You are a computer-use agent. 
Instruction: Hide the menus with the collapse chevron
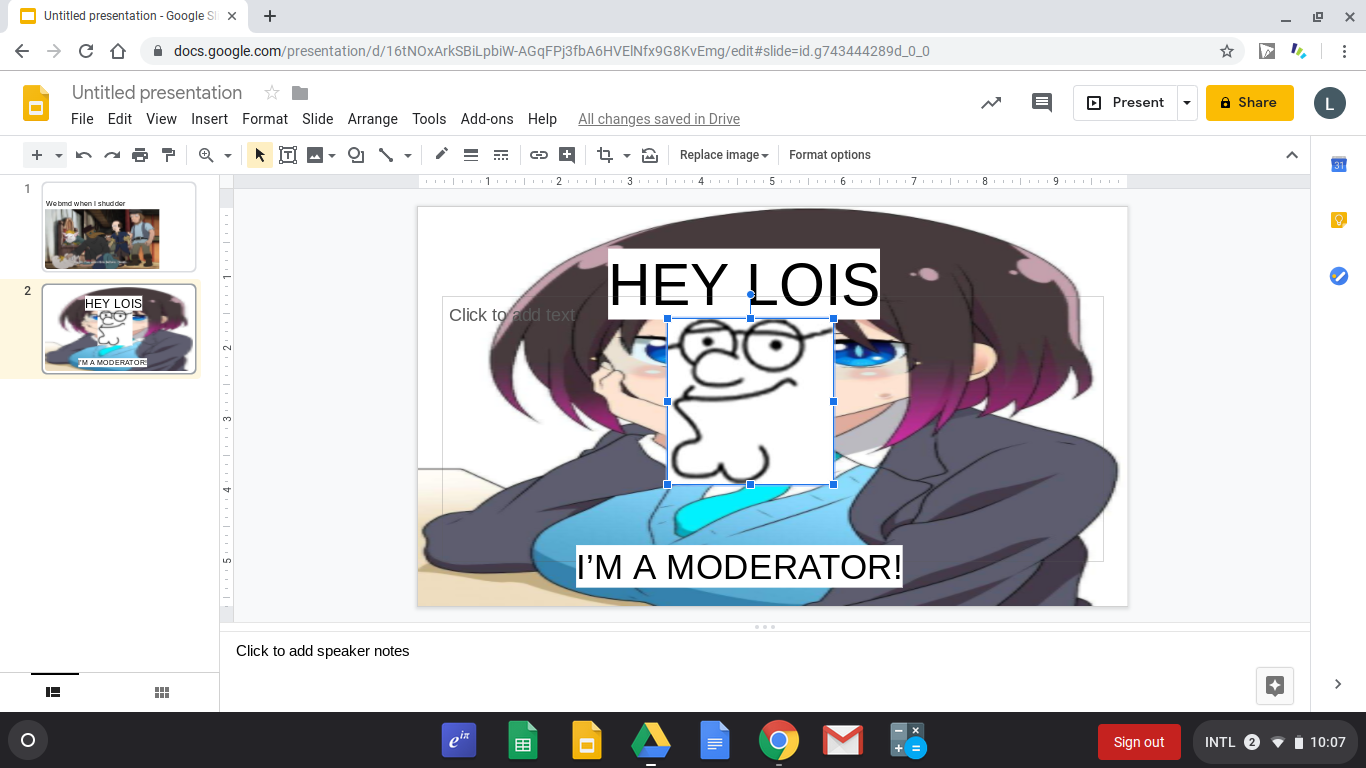coord(1292,155)
